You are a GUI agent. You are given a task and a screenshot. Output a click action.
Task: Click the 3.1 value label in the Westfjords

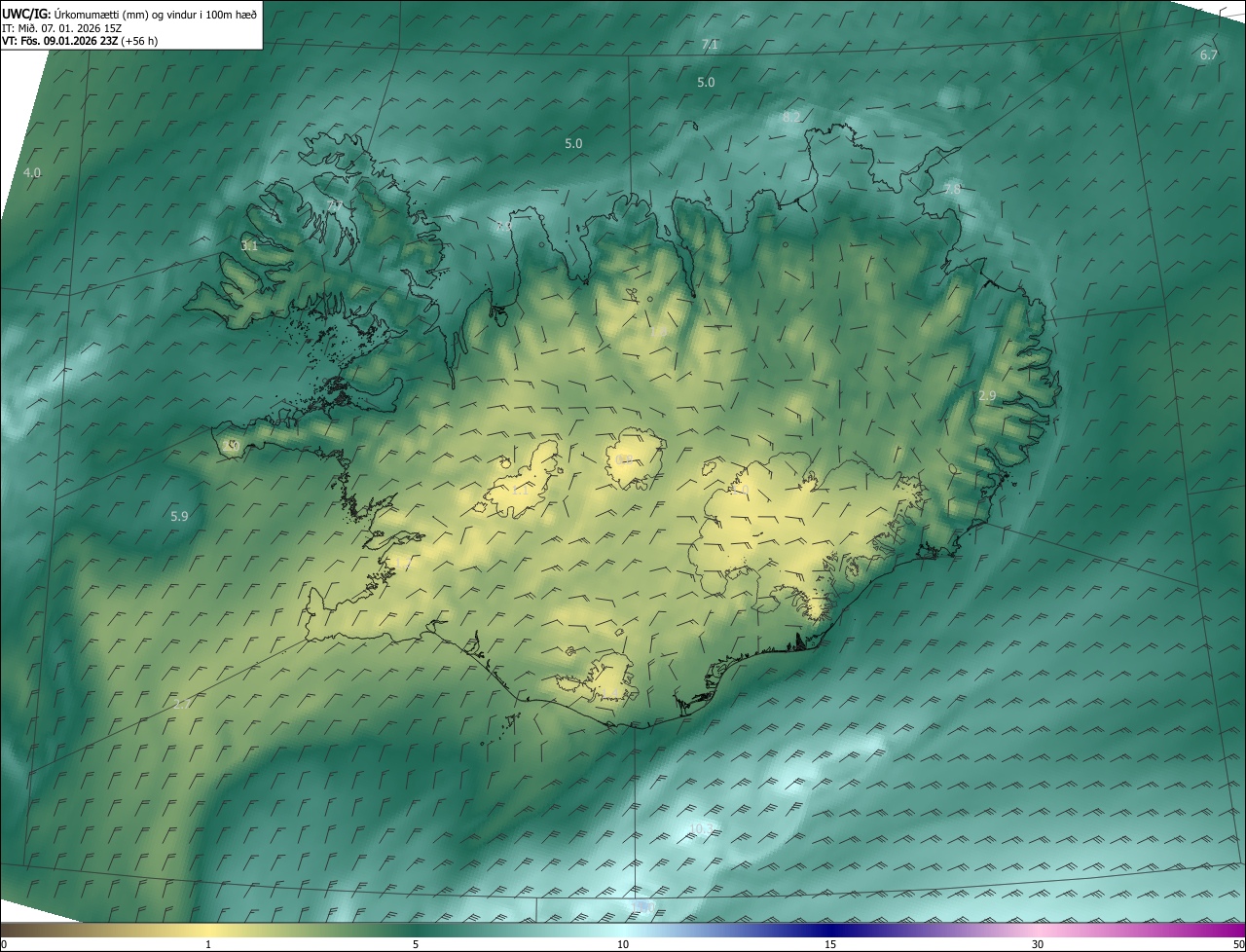[249, 246]
